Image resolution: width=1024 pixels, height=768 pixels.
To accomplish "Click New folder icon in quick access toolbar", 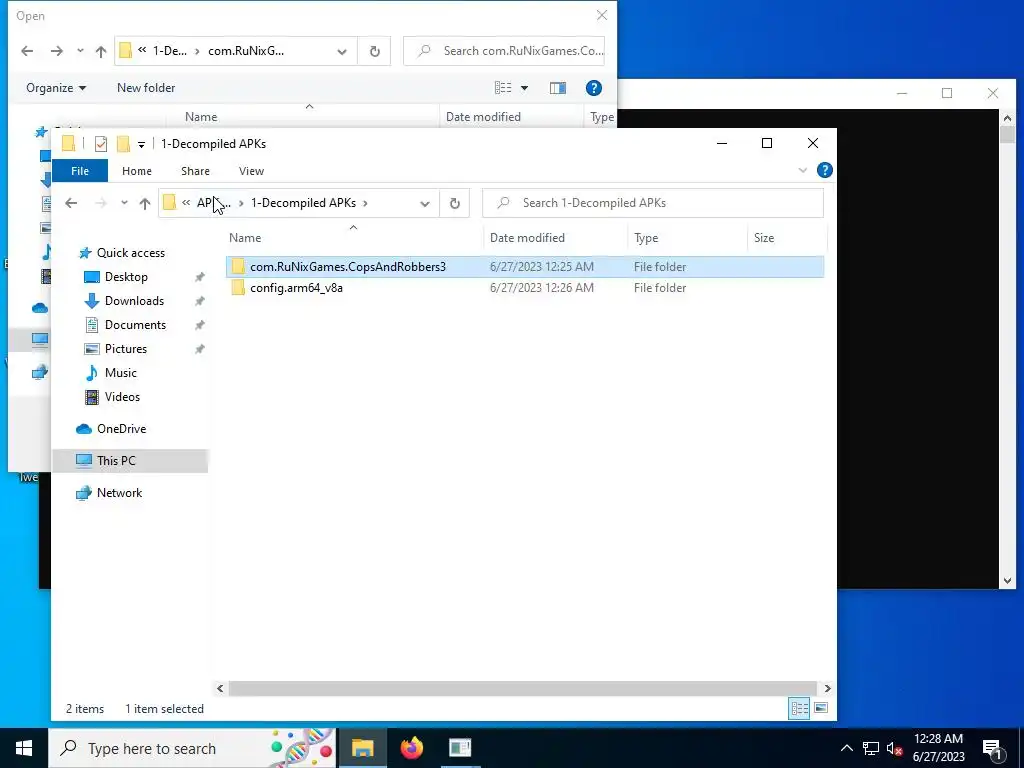I will [x=123, y=144].
